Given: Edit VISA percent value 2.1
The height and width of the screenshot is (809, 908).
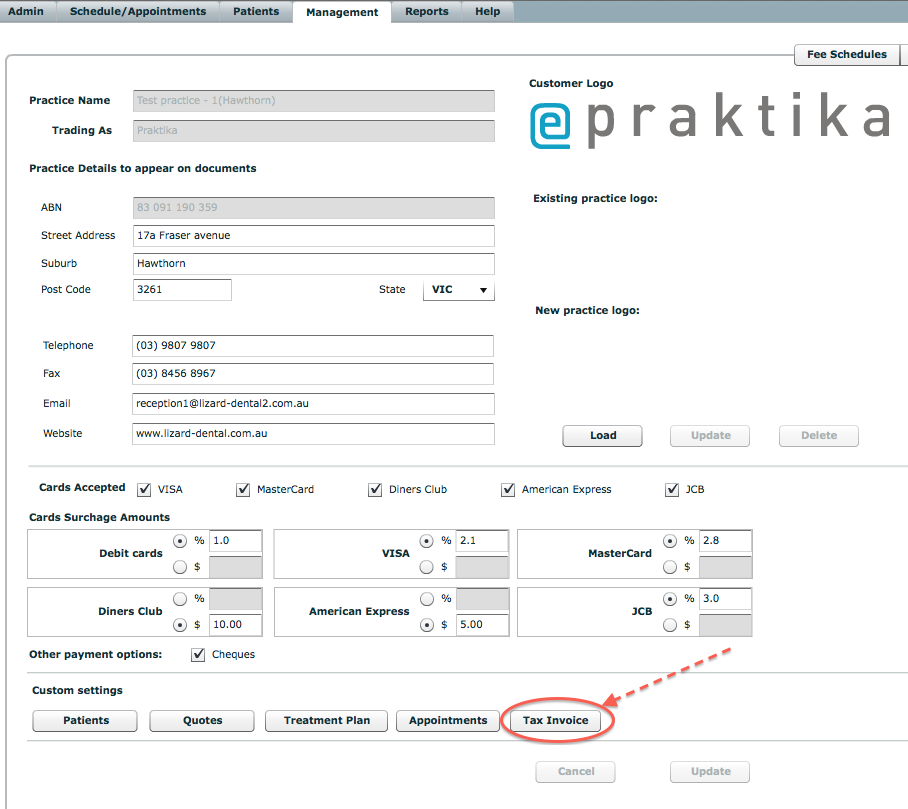Looking at the screenshot, I should [x=482, y=541].
